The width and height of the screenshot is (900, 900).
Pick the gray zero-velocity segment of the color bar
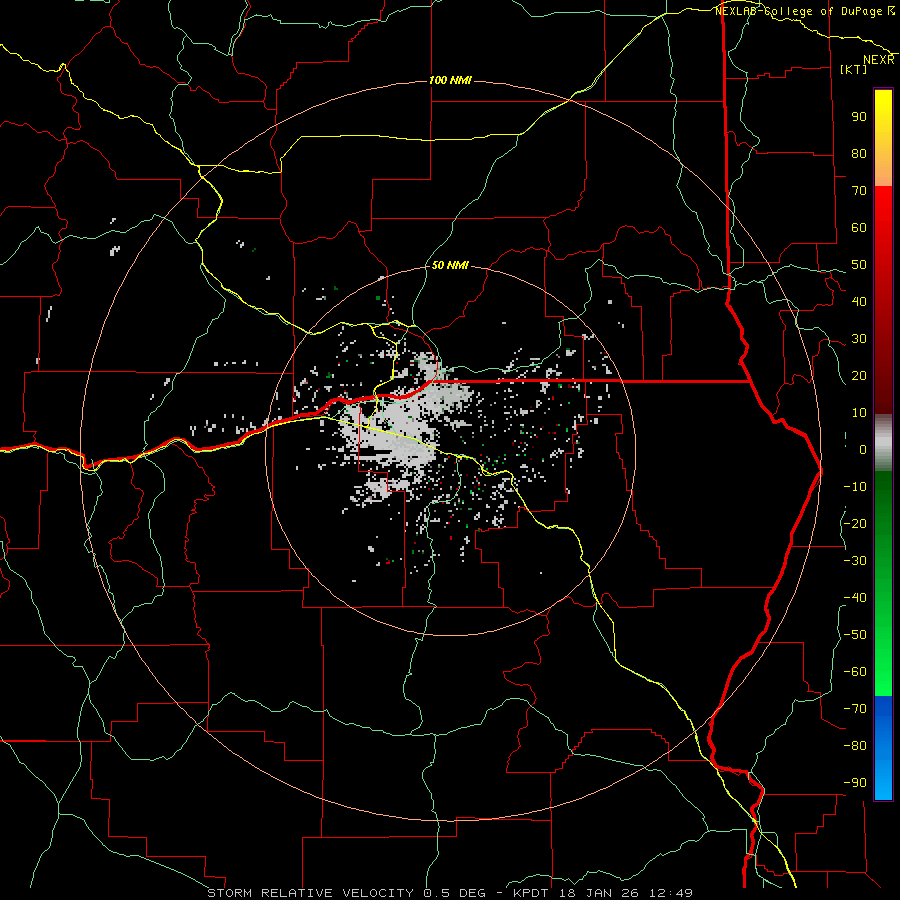[x=883, y=443]
